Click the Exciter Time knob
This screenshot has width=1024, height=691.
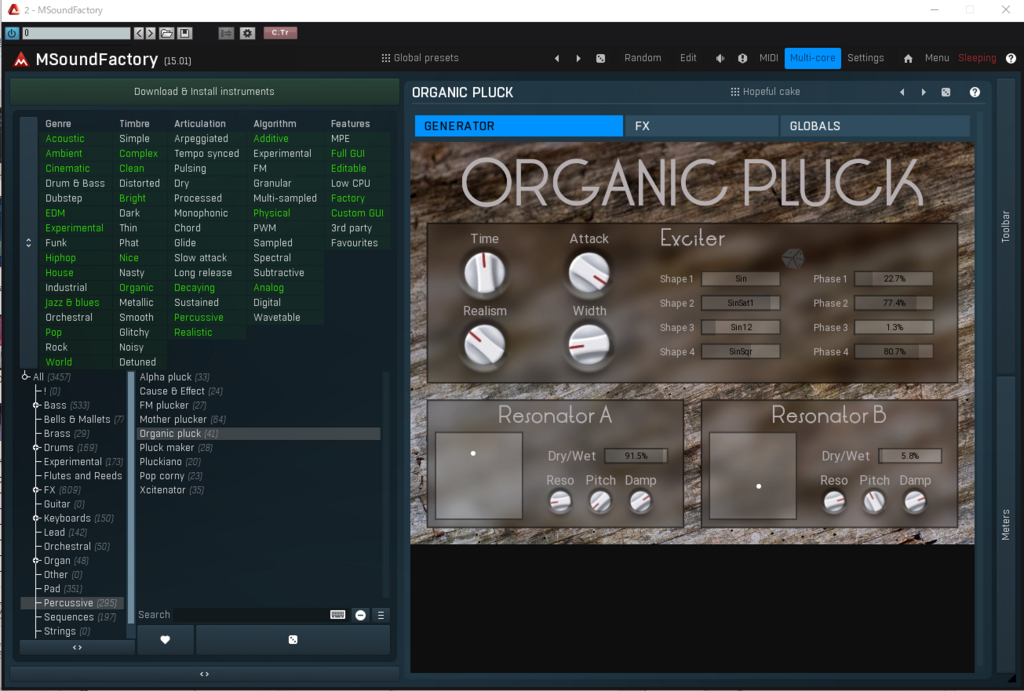[x=485, y=272]
